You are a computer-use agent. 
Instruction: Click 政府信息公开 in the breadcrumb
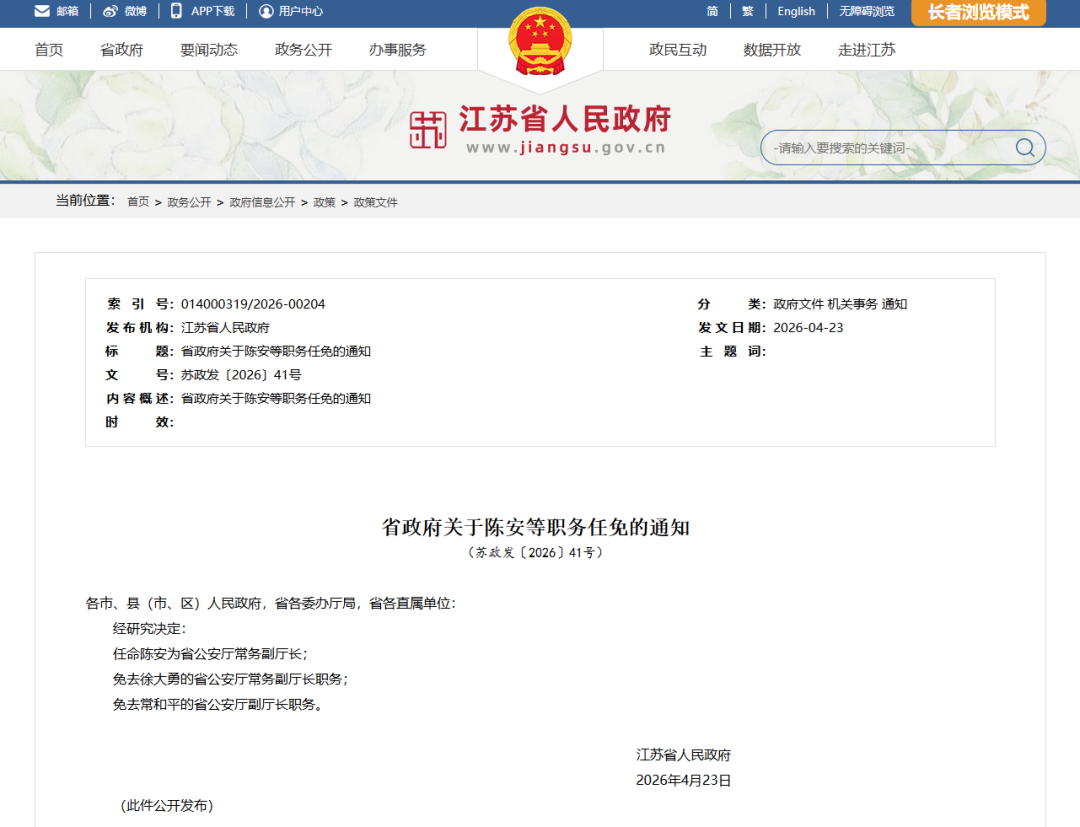pos(262,202)
